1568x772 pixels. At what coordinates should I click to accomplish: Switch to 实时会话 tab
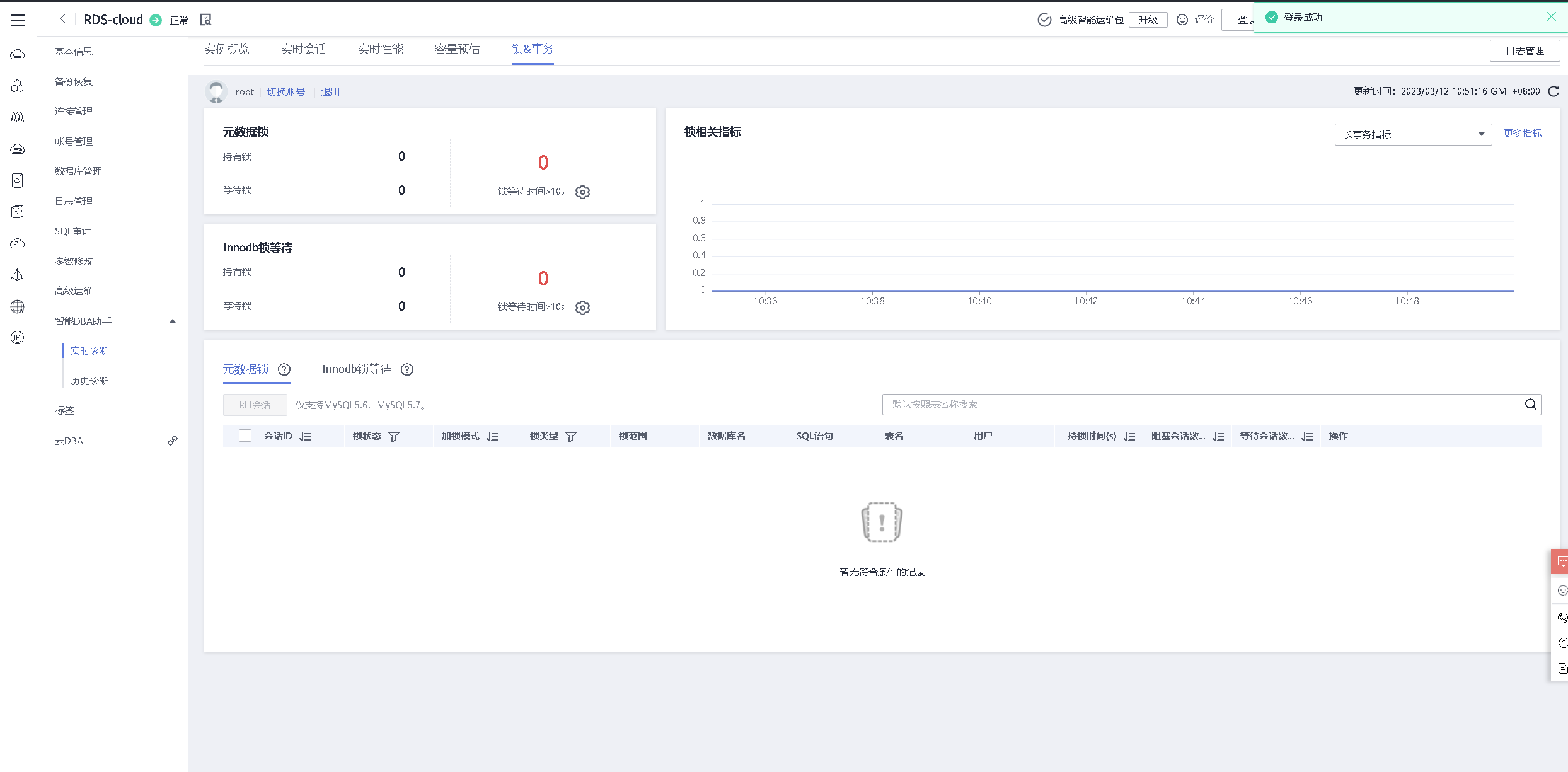coord(303,49)
